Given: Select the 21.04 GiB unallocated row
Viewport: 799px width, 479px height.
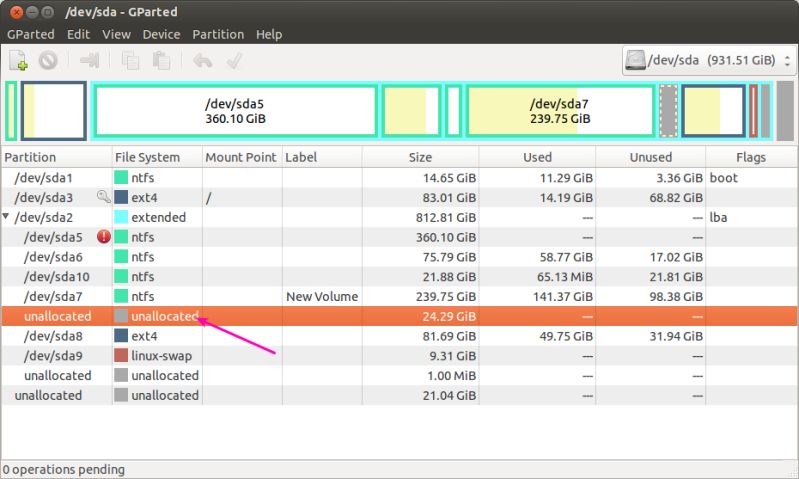Looking at the screenshot, I should (400, 395).
